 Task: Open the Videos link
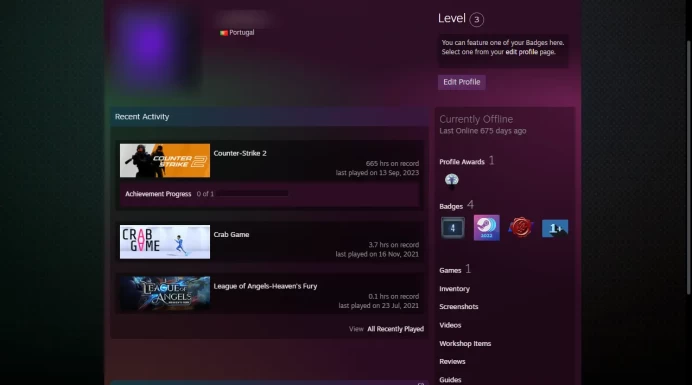coord(450,325)
